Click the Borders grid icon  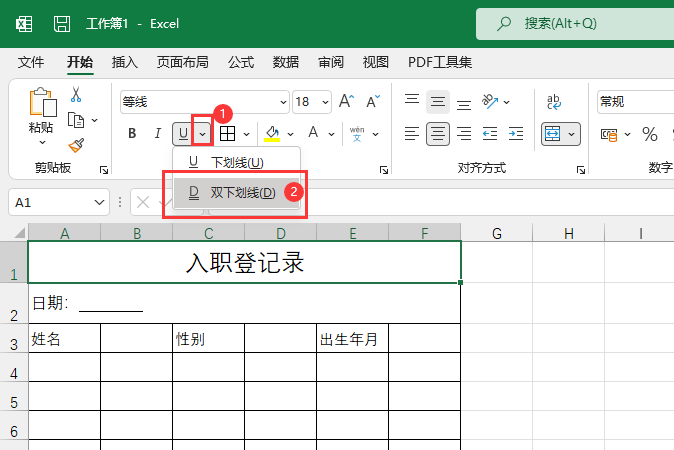point(227,134)
